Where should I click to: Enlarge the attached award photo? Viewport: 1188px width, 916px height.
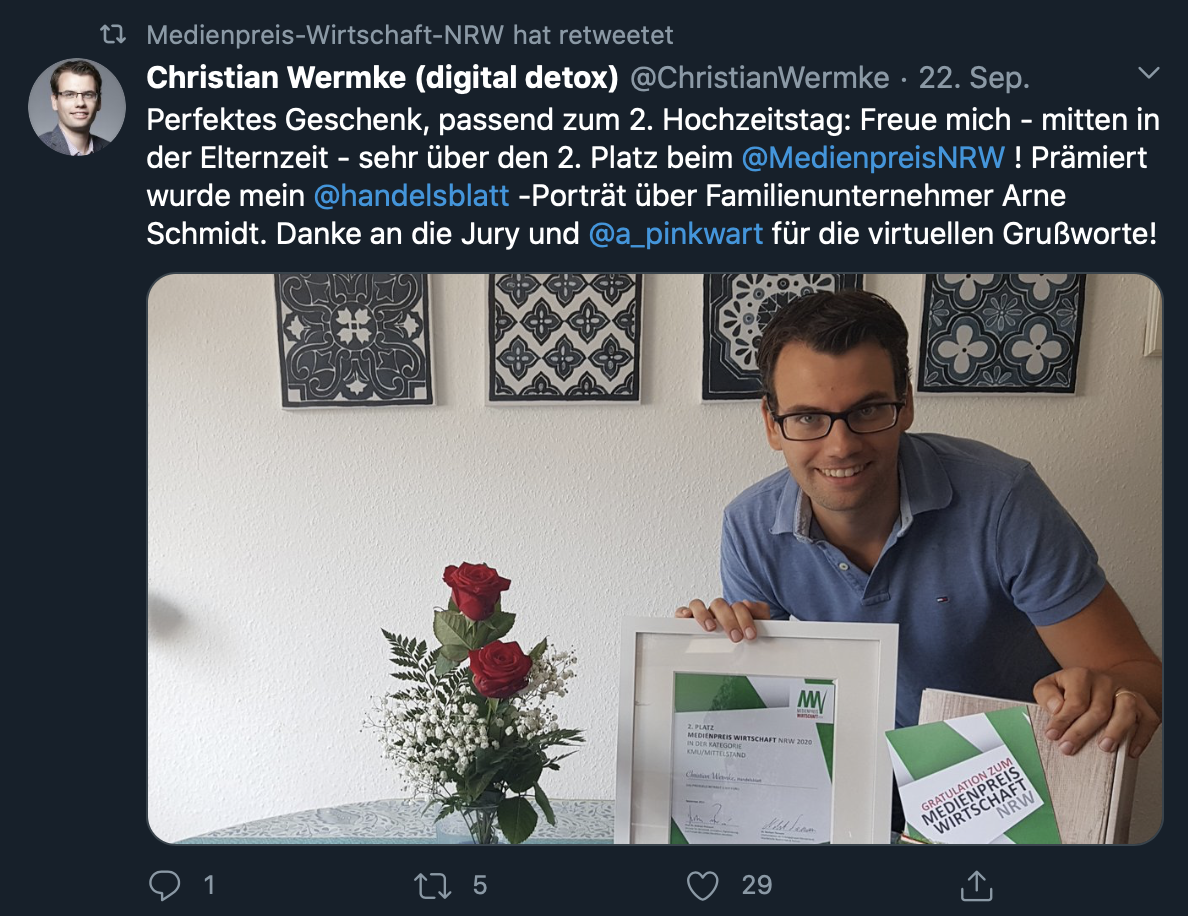[x=655, y=558]
